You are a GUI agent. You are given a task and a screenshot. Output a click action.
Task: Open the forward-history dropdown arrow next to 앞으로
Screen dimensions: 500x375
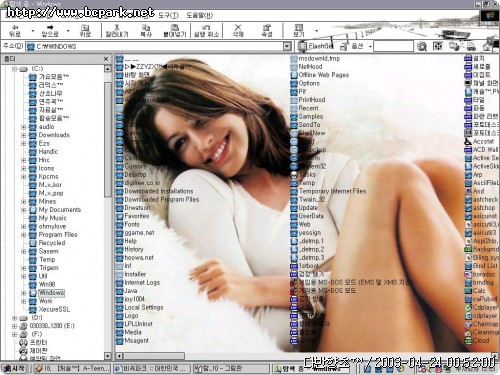pyautogui.click(x=68, y=31)
